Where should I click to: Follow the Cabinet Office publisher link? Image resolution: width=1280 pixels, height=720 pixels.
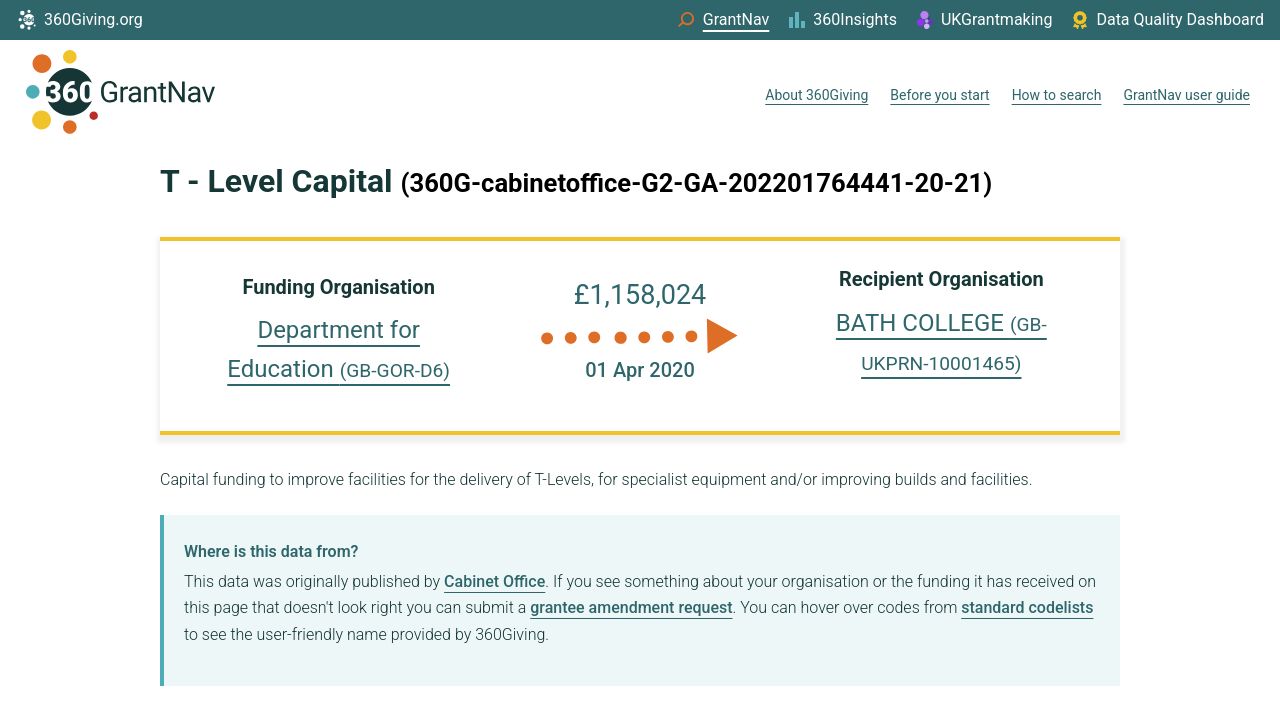click(x=494, y=581)
